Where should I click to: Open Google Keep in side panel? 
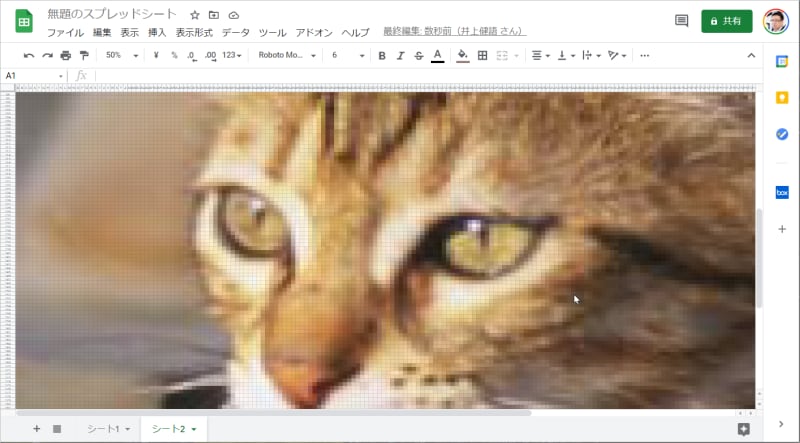click(x=782, y=97)
